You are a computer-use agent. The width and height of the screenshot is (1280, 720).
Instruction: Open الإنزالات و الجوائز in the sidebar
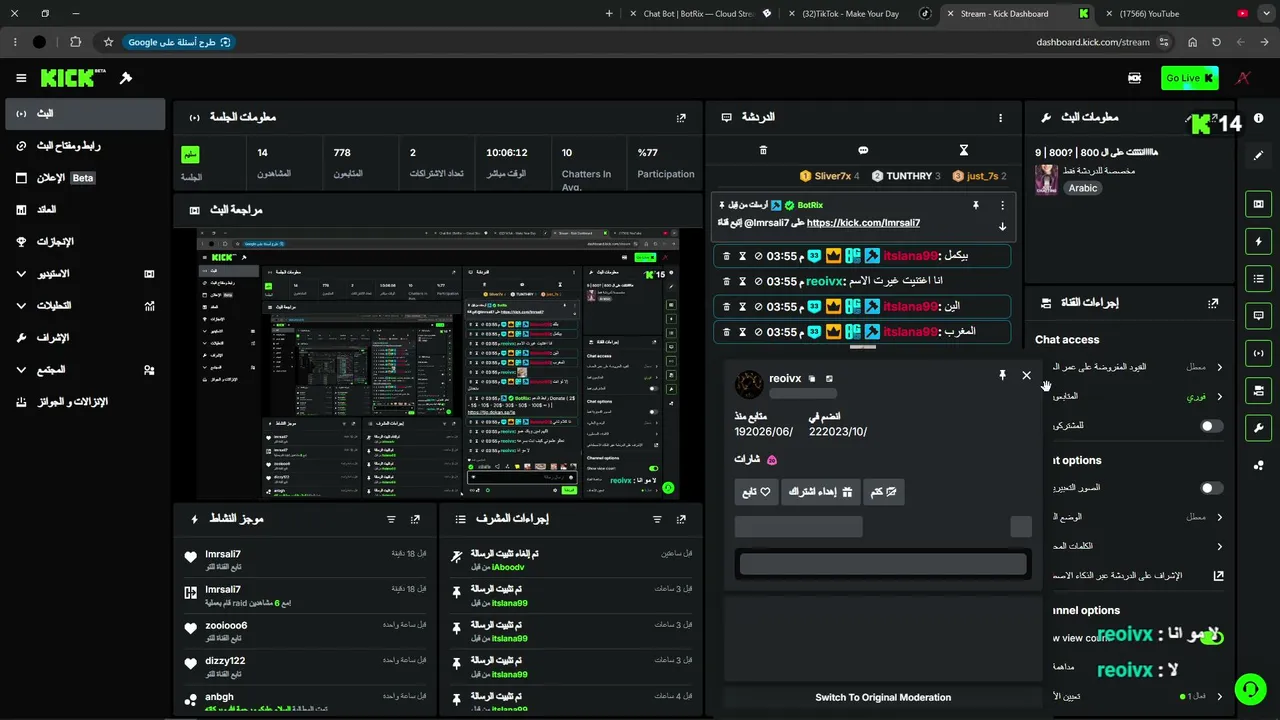[x=85, y=402]
